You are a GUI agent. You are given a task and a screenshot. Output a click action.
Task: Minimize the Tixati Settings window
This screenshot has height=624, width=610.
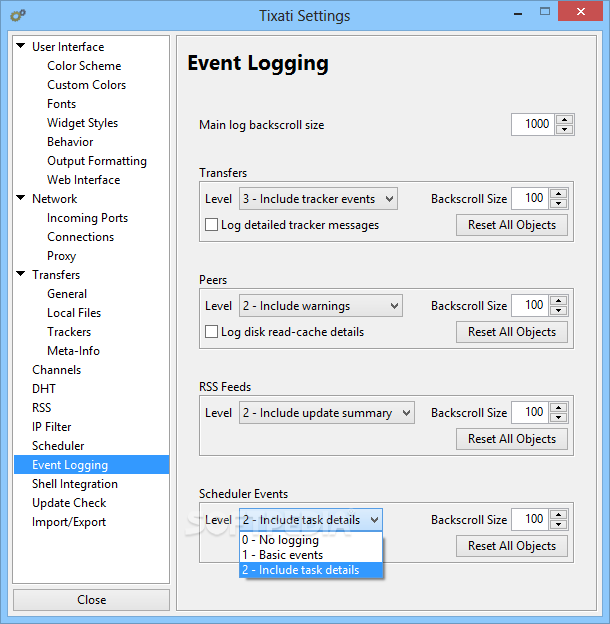pyautogui.click(x=518, y=13)
